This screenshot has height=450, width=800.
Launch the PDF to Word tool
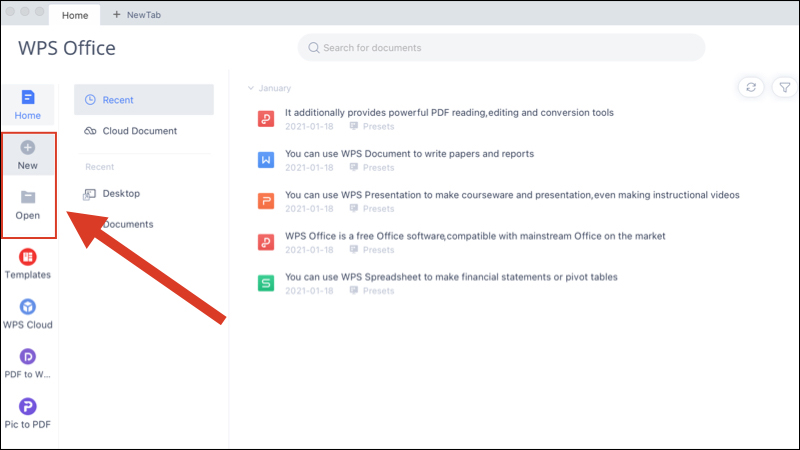28,363
